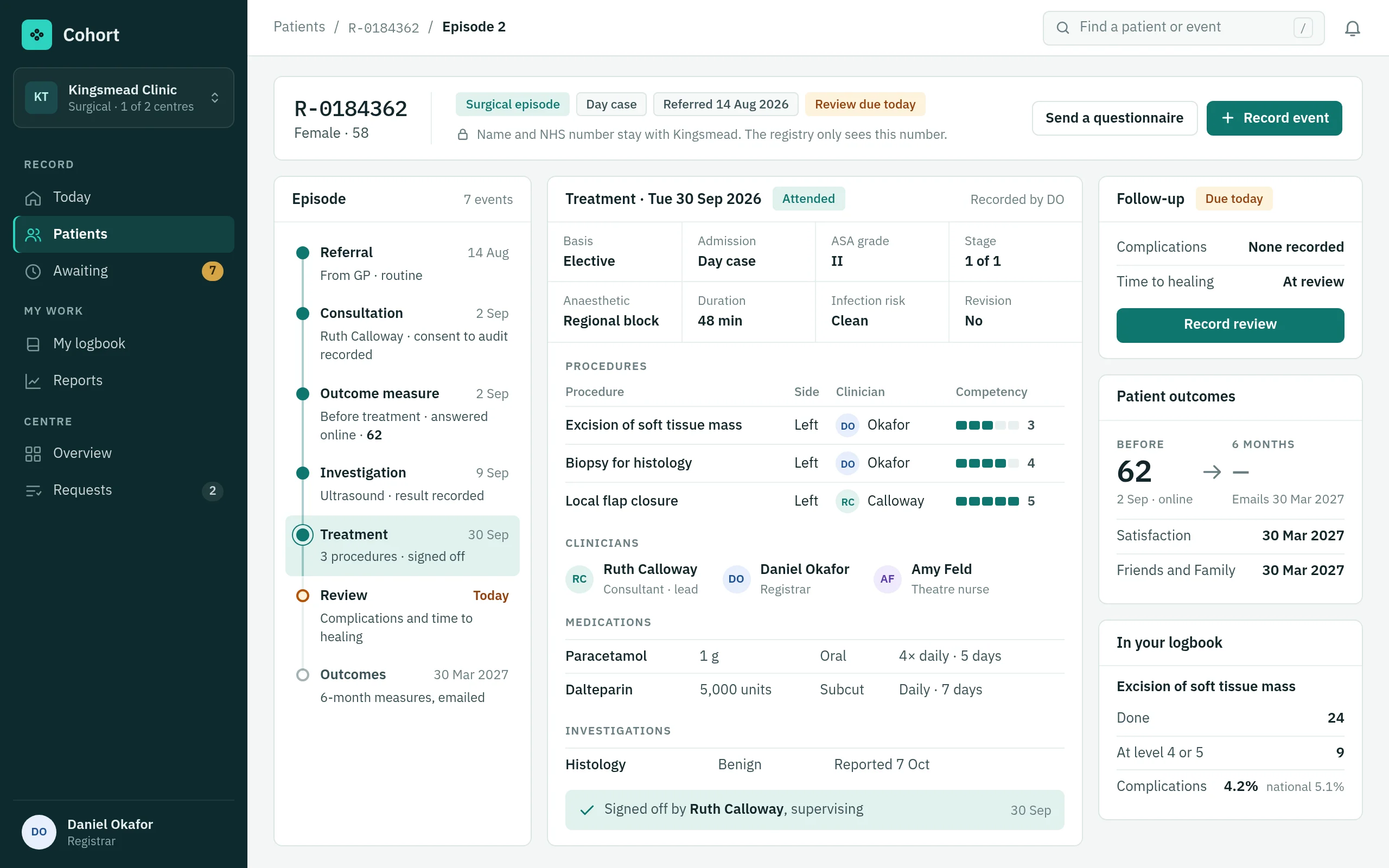Click the Cohort logo icon
The height and width of the screenshot is (868, 1389).
coord(37,34)
